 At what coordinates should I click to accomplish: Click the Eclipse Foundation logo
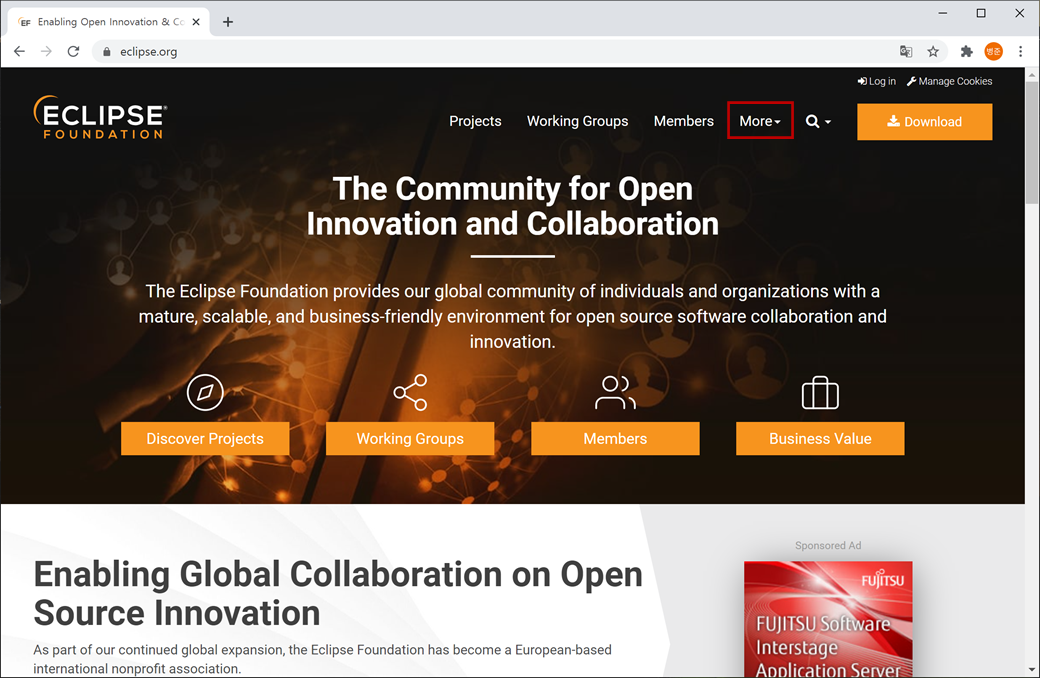[x=99, y=117]
